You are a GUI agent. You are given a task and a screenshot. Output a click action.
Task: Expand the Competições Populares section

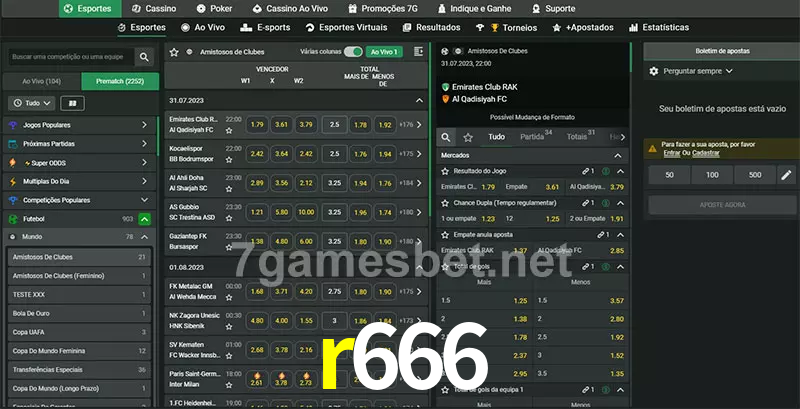[x=144, y=200]
